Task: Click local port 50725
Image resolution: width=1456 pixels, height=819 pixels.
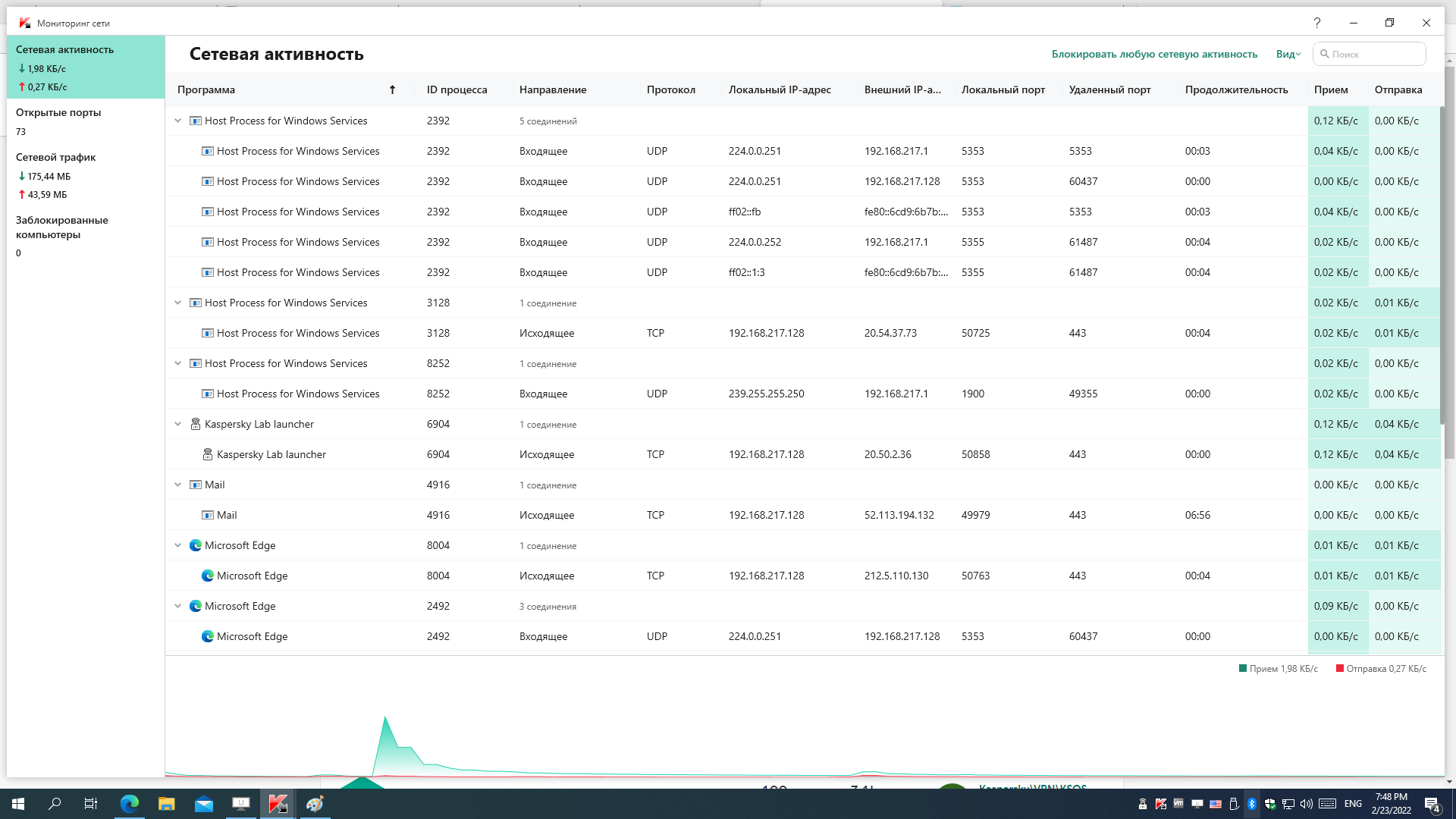Action: point(975,333)
